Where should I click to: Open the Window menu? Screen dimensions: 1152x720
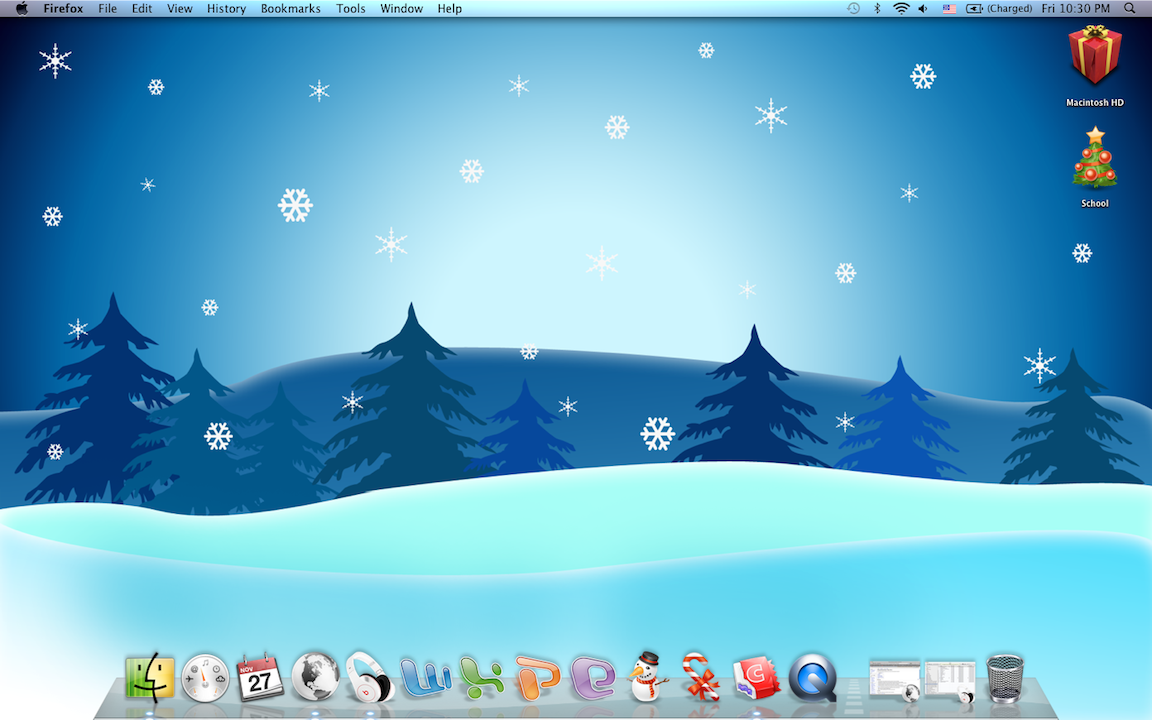click(x=401, y=9)
